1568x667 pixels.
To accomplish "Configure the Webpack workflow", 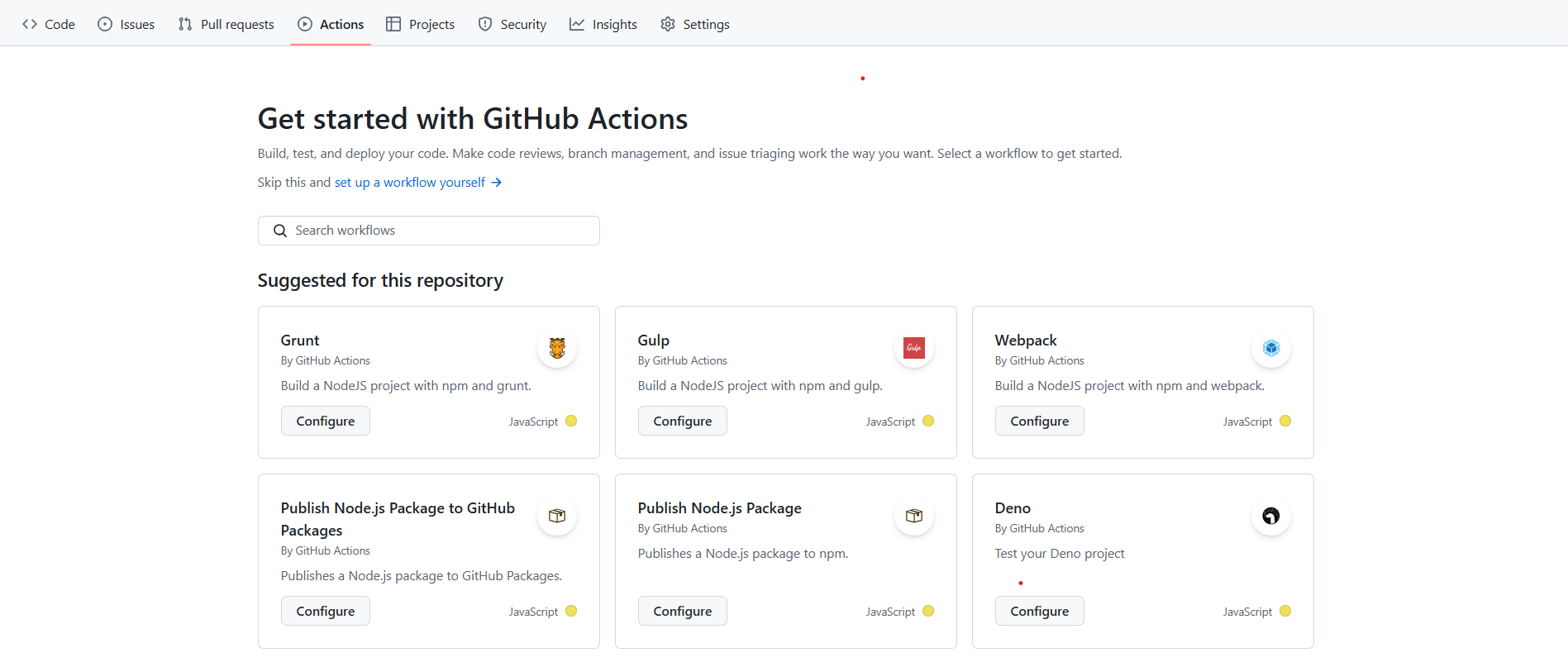I will [1039, 422].
